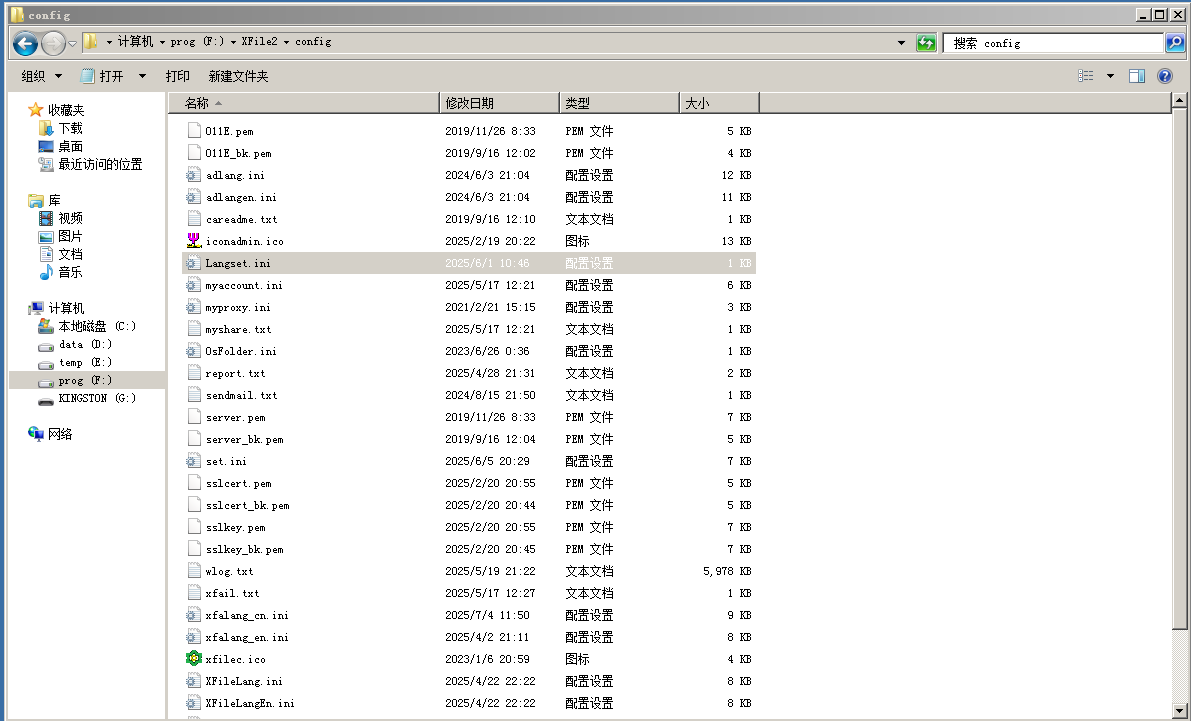
Task: Expand the arrow next to 打开 button
Action: [142, 76]
